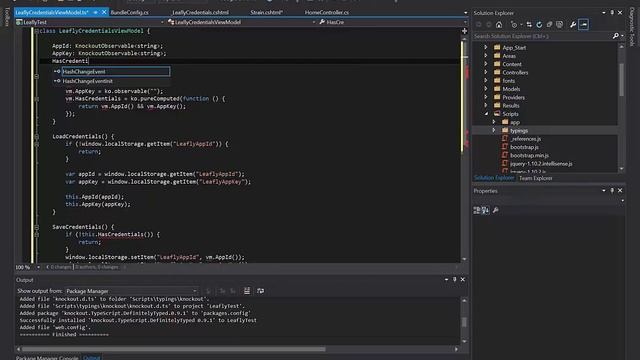Select HashChangeEvent in autocomplete list
Screen dimensions: 640x360
(116, 71)
